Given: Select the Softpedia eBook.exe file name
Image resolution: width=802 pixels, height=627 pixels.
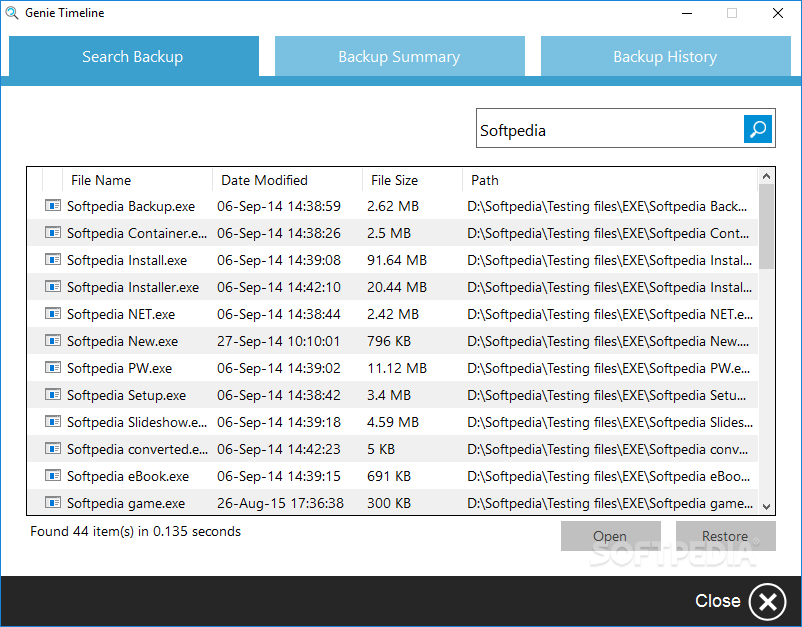Looking at the screenshot, I should (x=128, y=476).
